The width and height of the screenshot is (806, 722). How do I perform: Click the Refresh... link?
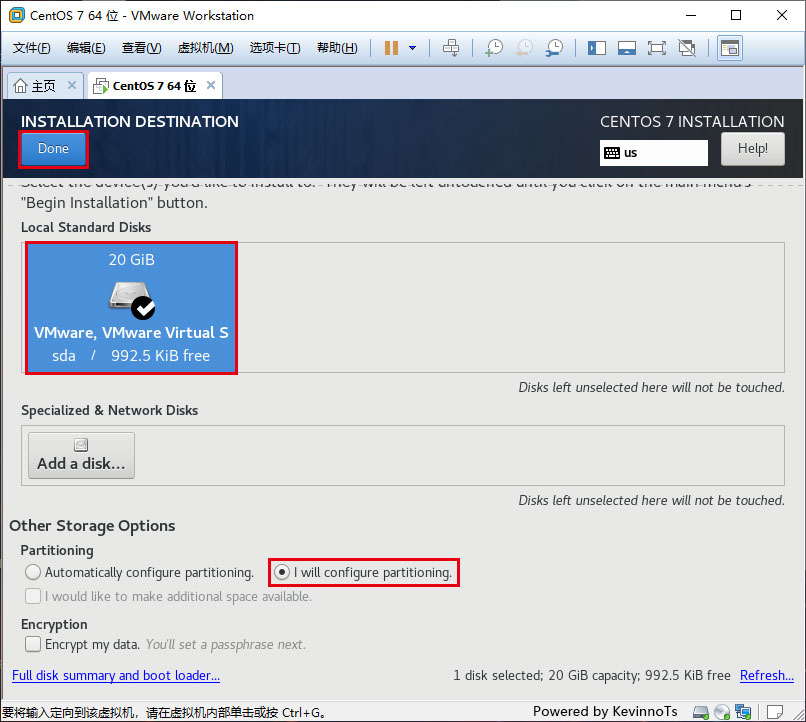click(x=766, y=675)
